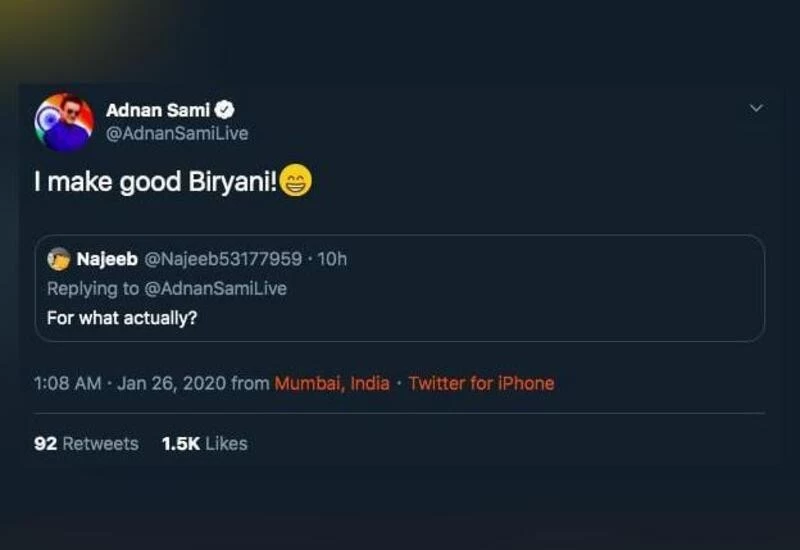This screenshot has height=550, width=800.
Task: Open the Mumbai, India location link
Action: tap(332, 383)
